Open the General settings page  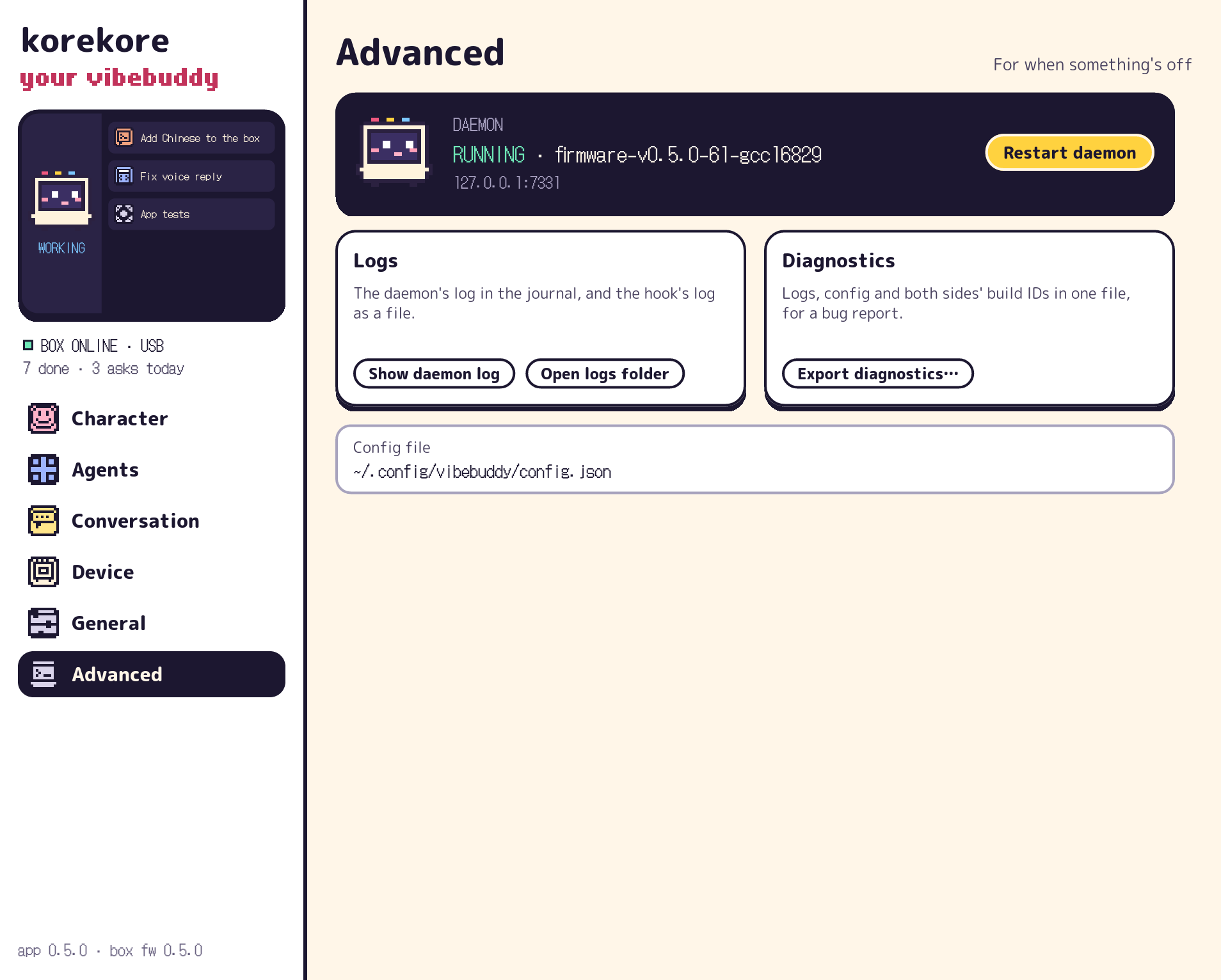coord(152,623)
